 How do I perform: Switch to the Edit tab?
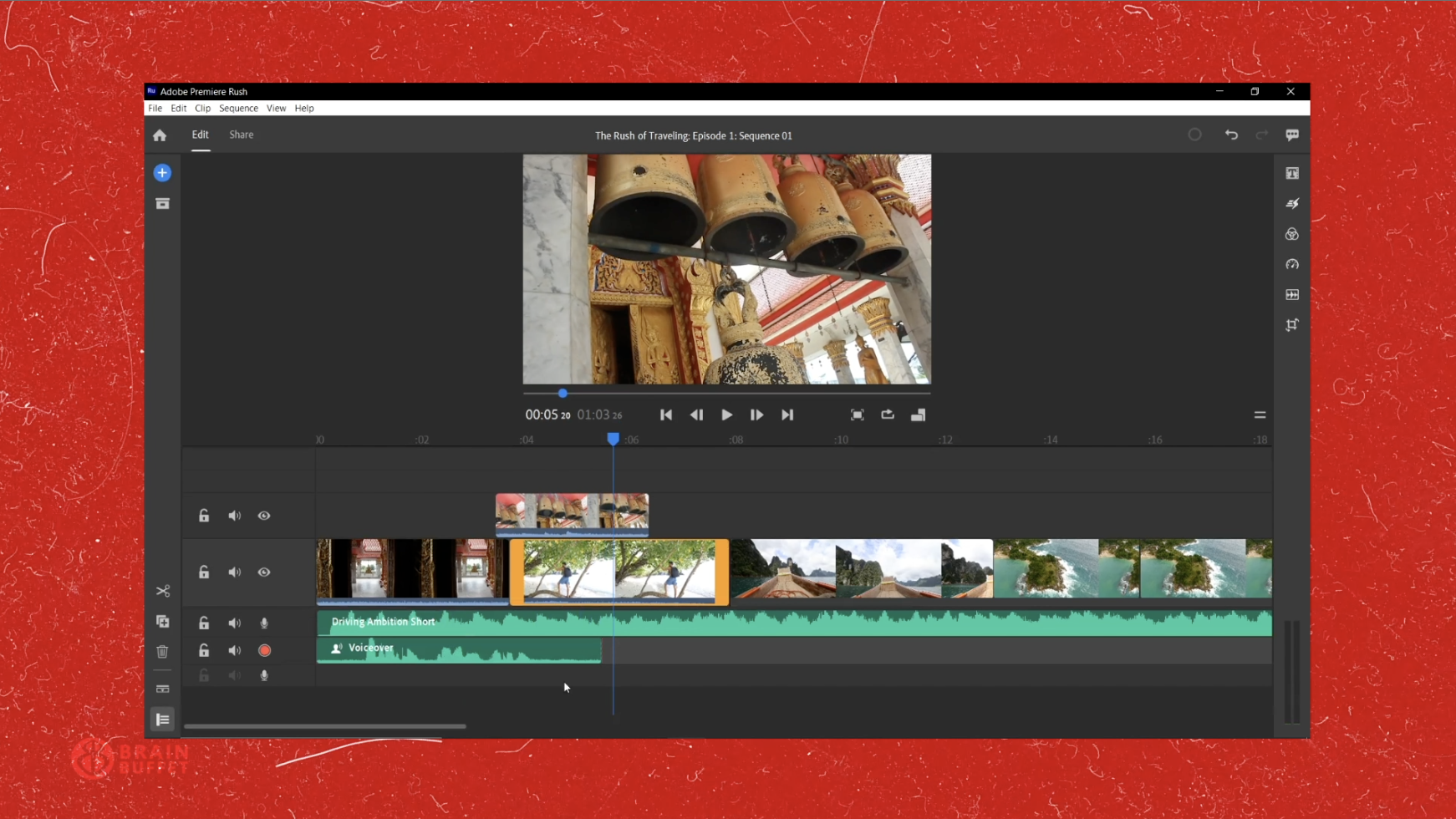[x=200, y=135]
